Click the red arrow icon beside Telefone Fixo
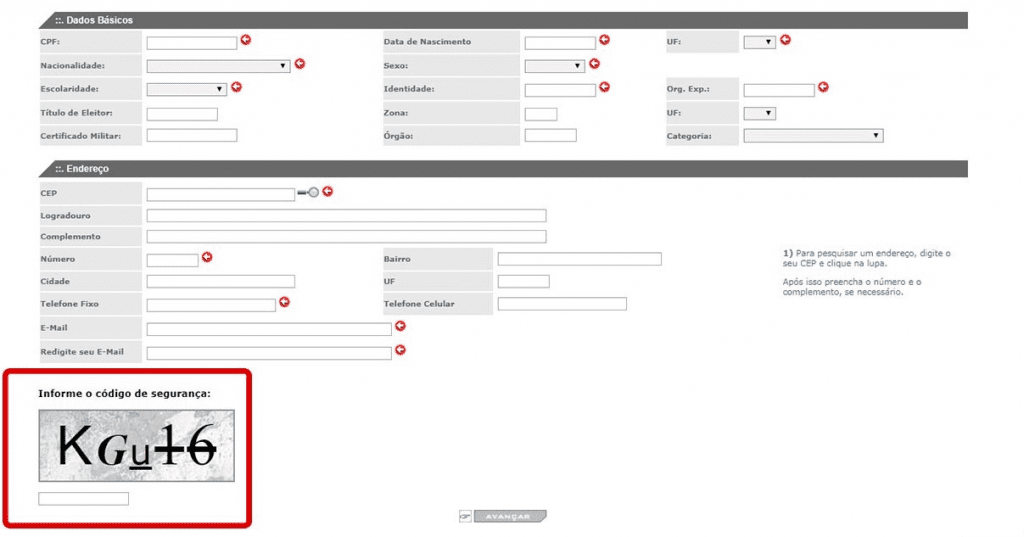Viewport: 1024px width, 537px height. point(285,302)
